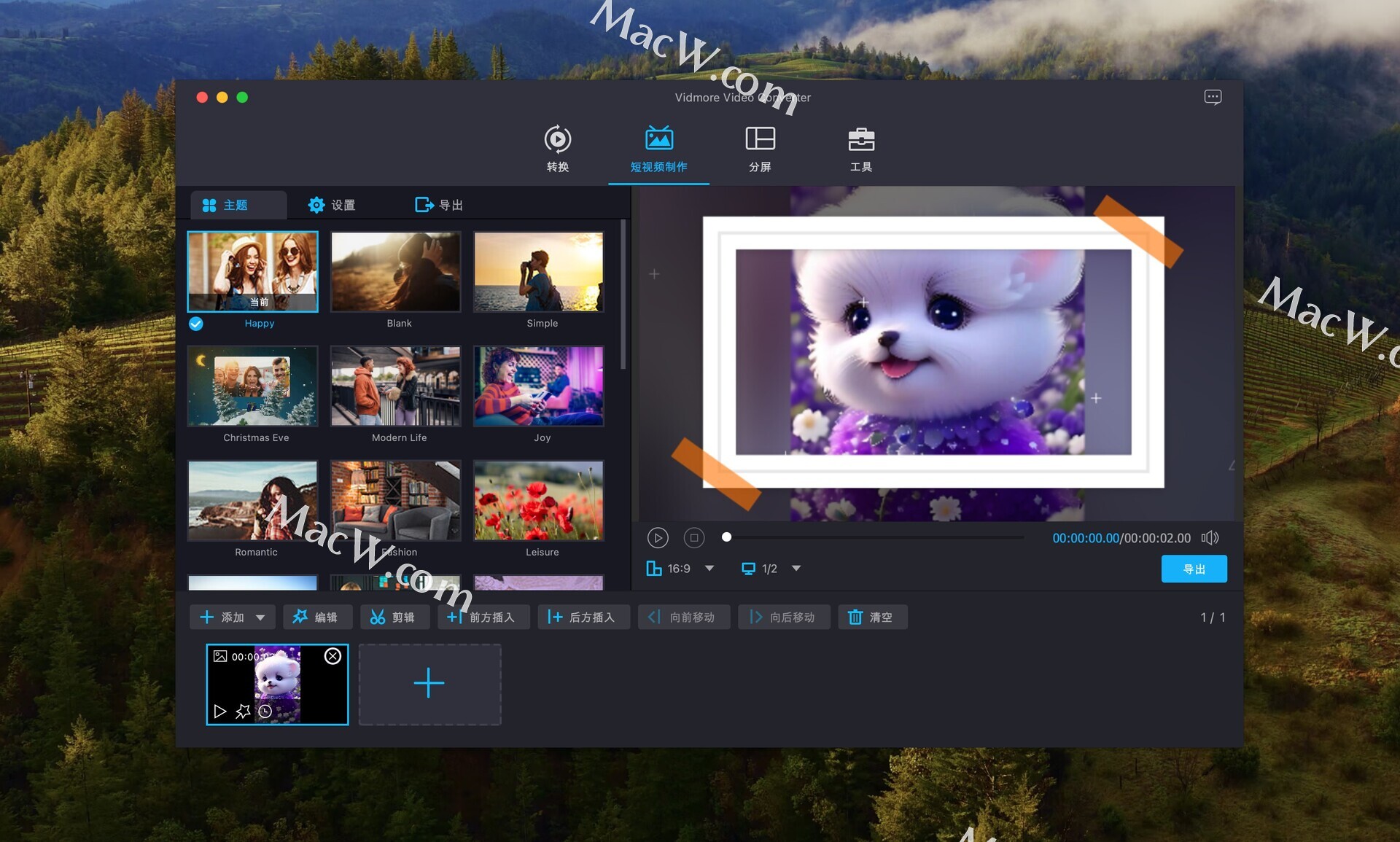Screen dimensions: 1400x842
Task: Click the 编辑 edit button
Action: pos(317,617)
